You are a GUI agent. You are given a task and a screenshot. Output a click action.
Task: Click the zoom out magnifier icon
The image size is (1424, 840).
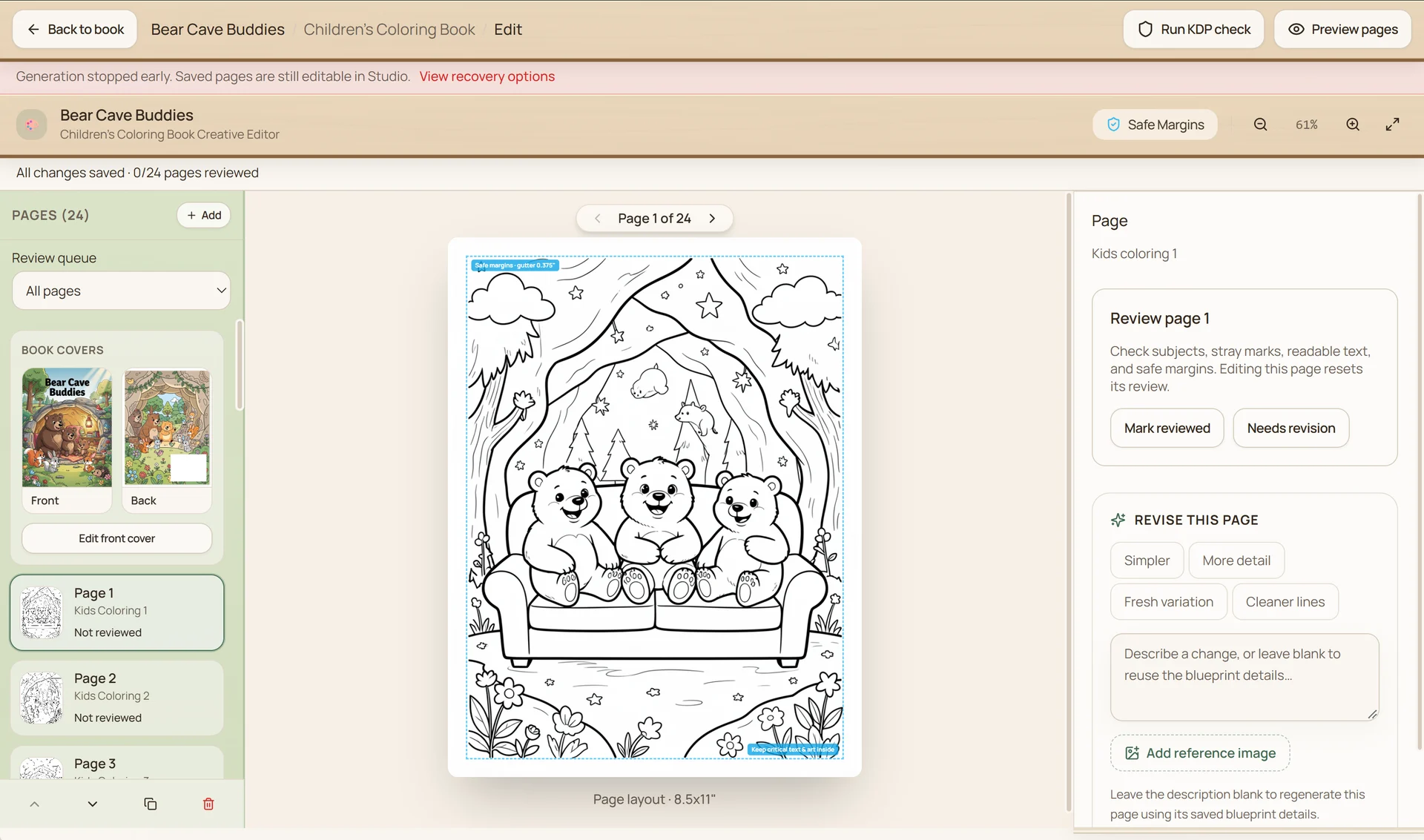tap(1260, 125)
